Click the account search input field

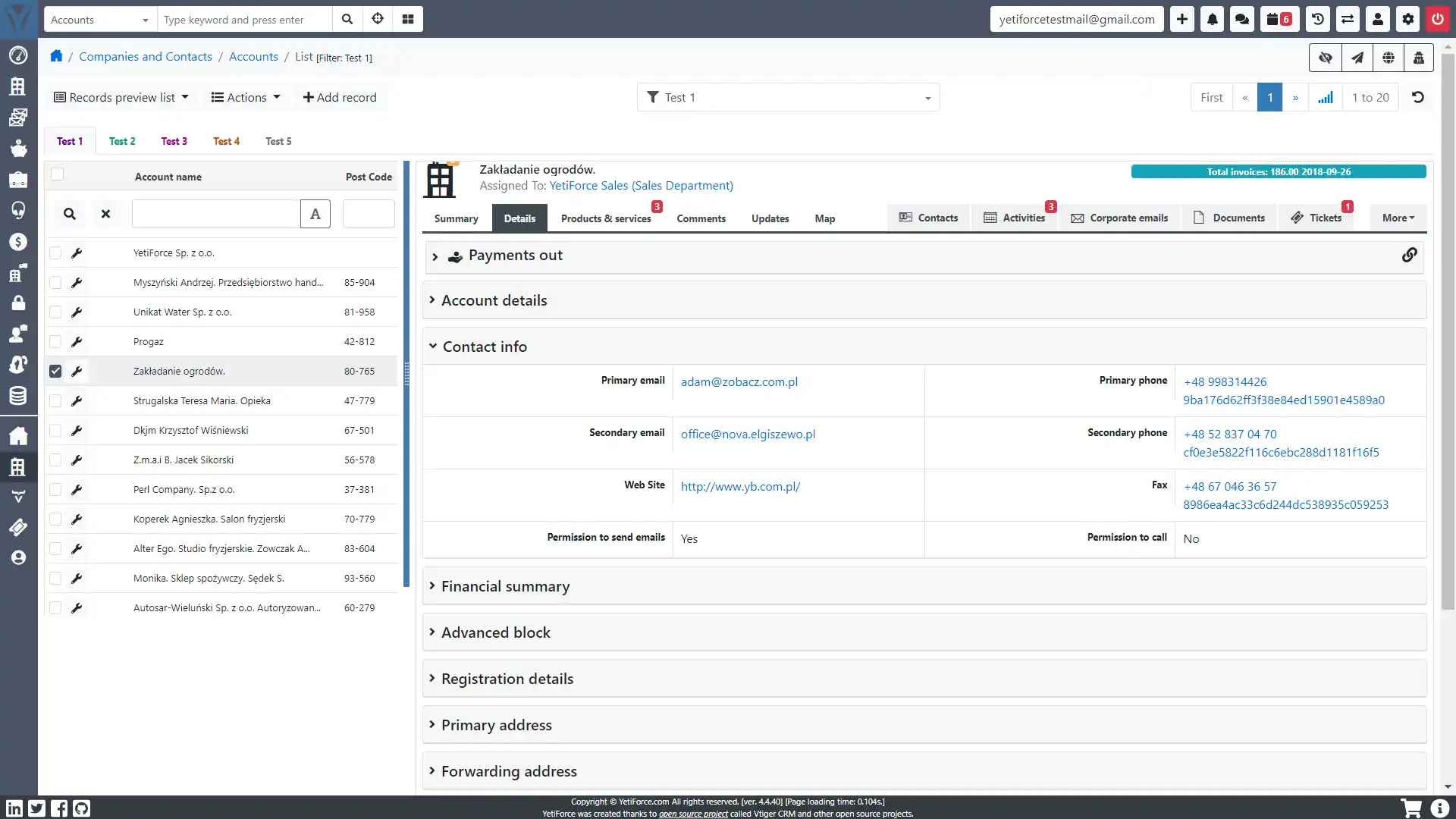[215, 213]
